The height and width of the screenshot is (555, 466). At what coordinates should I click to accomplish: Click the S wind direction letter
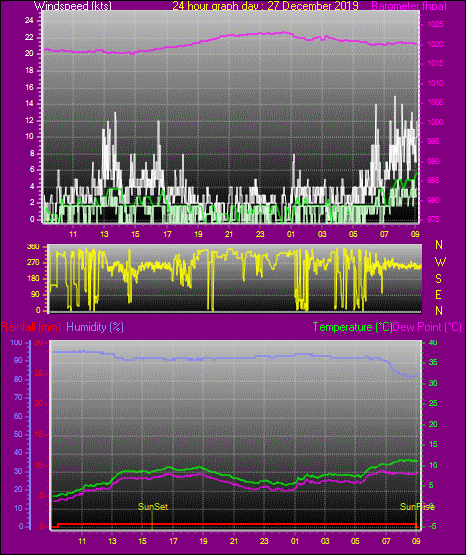click(439, 279)
